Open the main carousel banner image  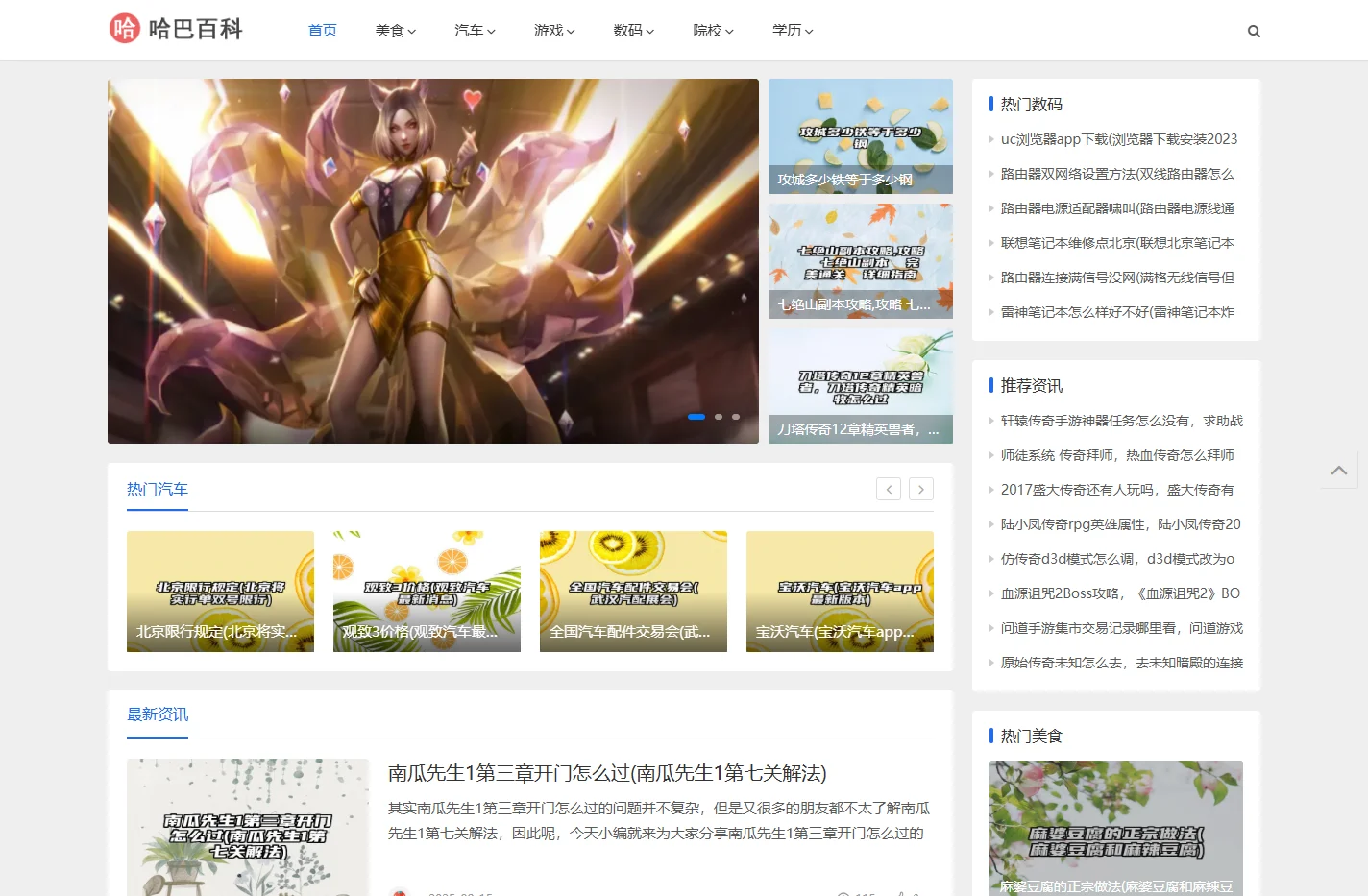click(x=433, y=261)
